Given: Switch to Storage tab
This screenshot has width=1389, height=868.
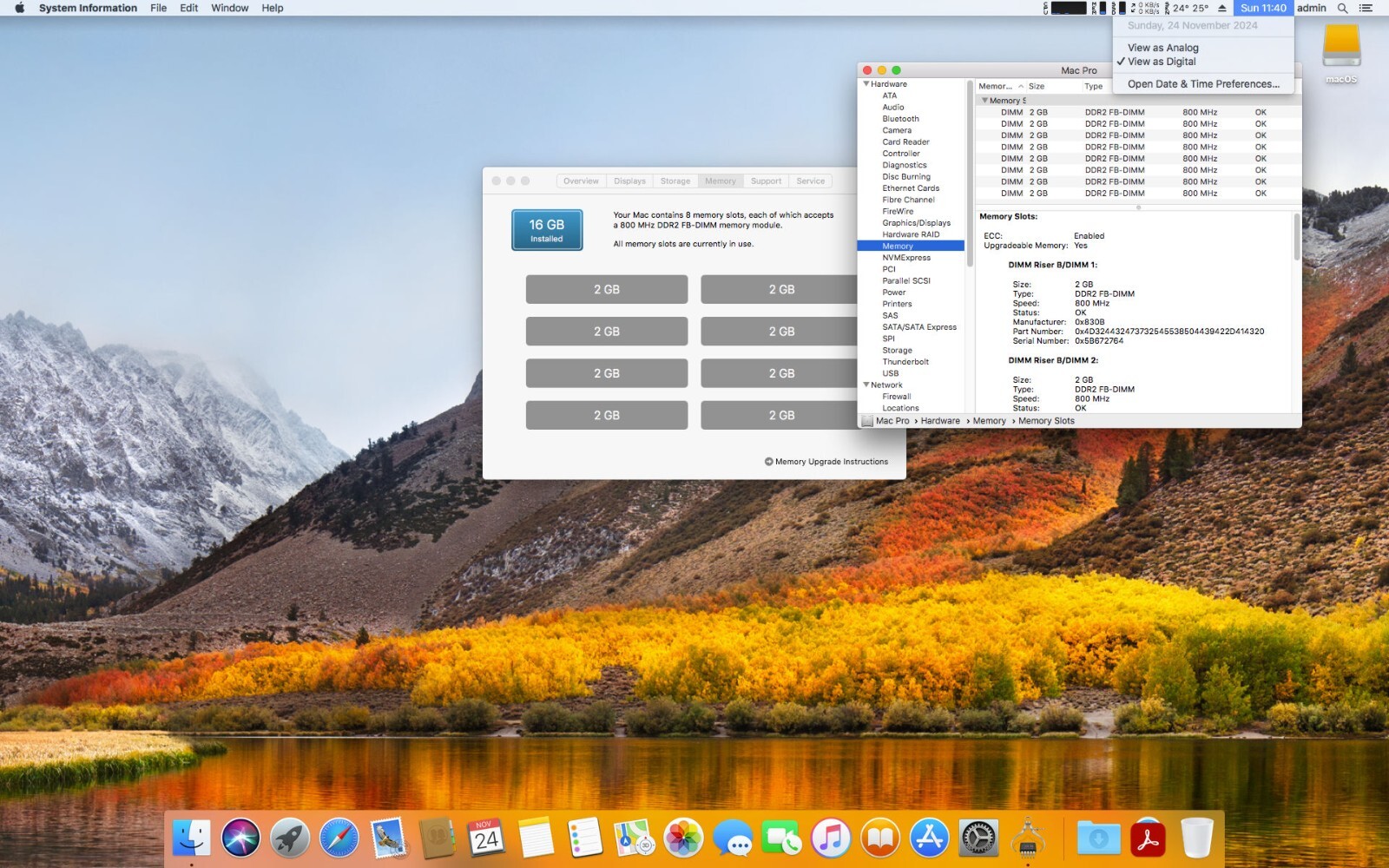Looking at the screenshot, I should click(x=675, y=181).
